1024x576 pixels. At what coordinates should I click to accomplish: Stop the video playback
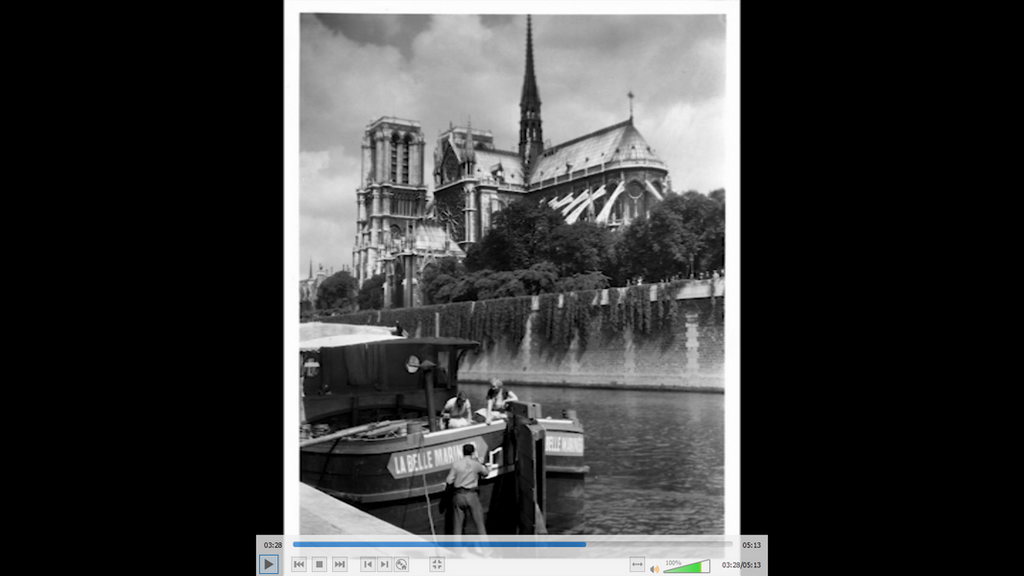tap(319, 564)
